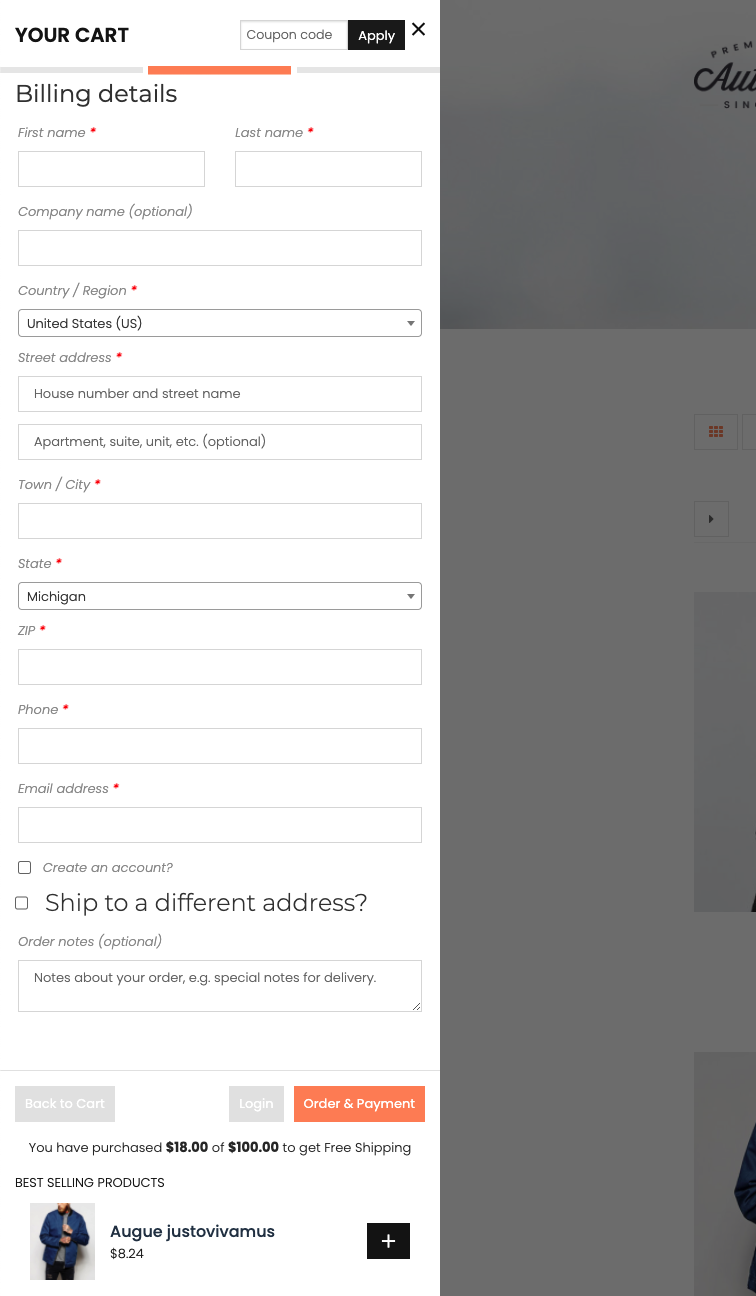Click the small play arrow button
This screenshot has width=756, height=1296.
(711, 519)
